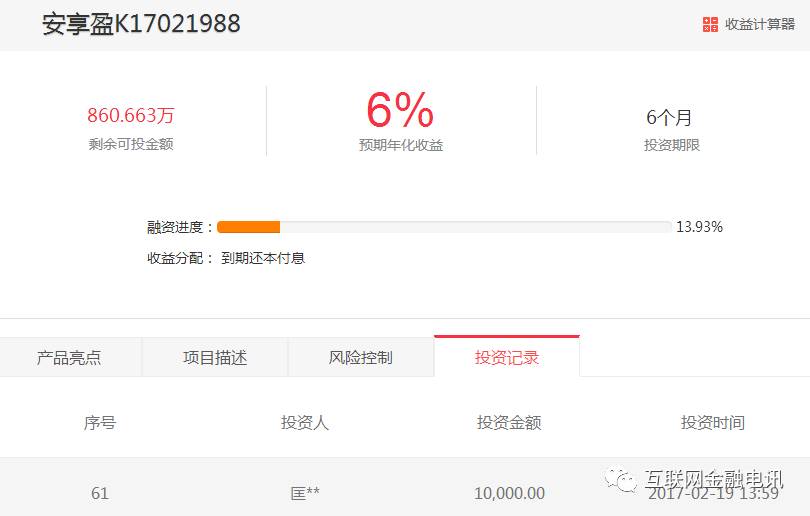Click the 到期还本付息 text
The image size is (810, 516).
[x=263, y=258]
